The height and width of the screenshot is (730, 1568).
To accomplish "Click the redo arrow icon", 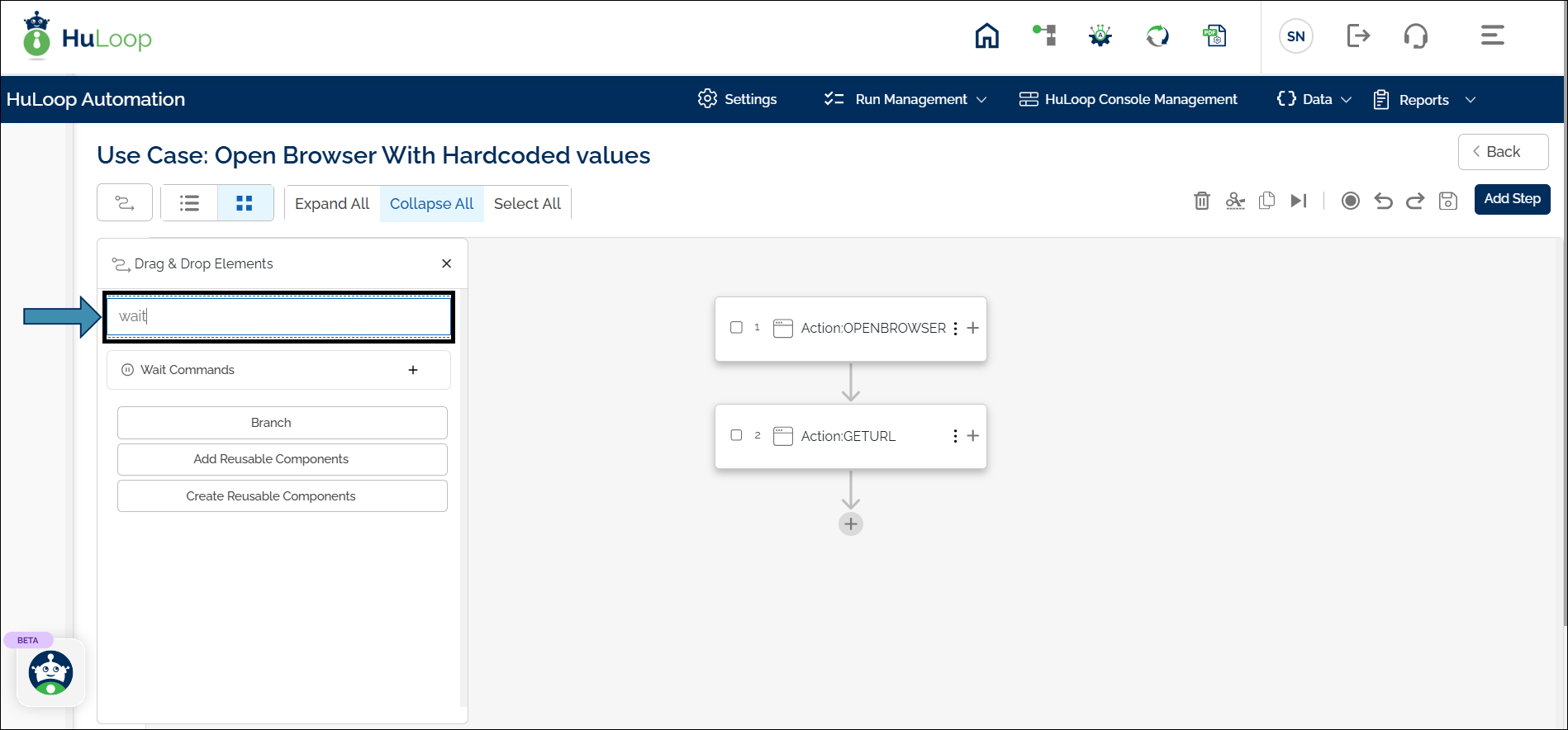I will [x=1415, y=201].
